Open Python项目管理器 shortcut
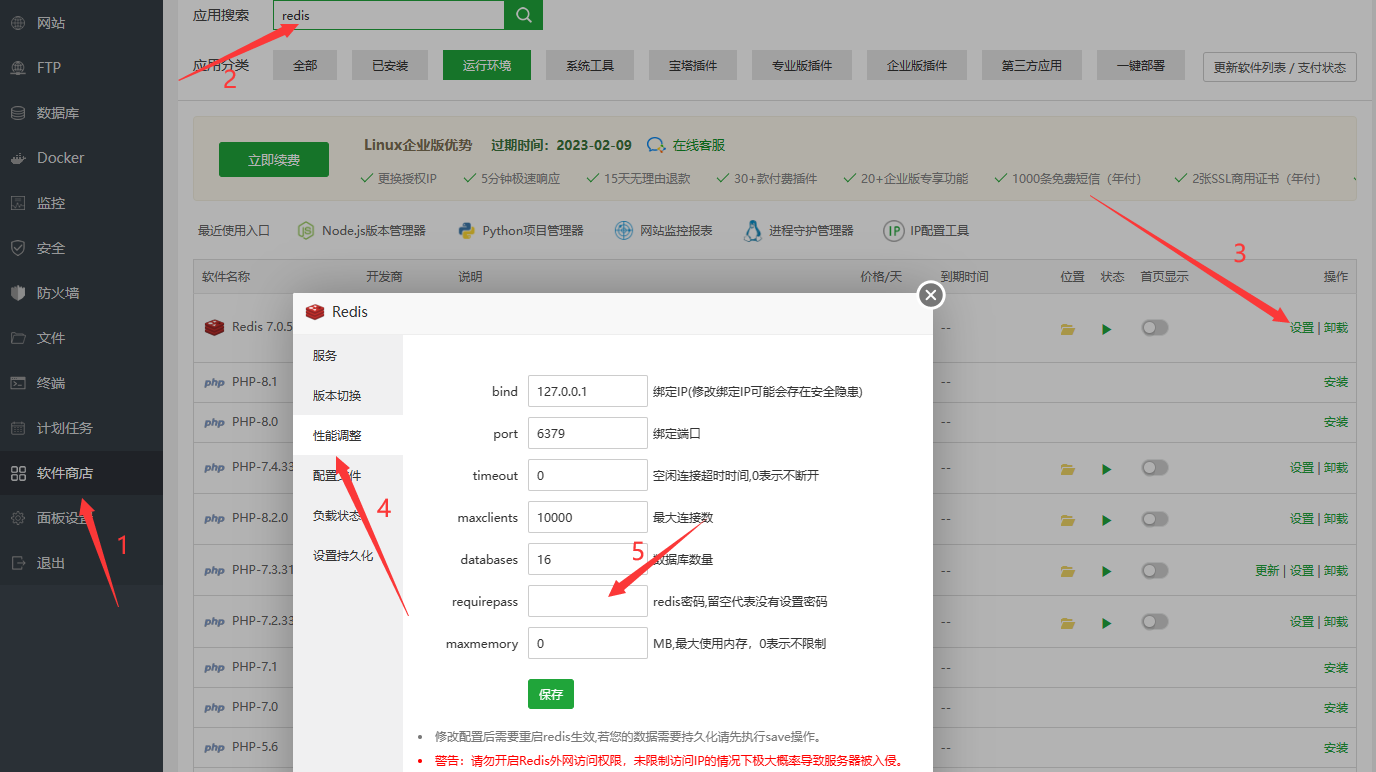The height and width of the screenshot is (772, 1376). click(x=520, y=230)
